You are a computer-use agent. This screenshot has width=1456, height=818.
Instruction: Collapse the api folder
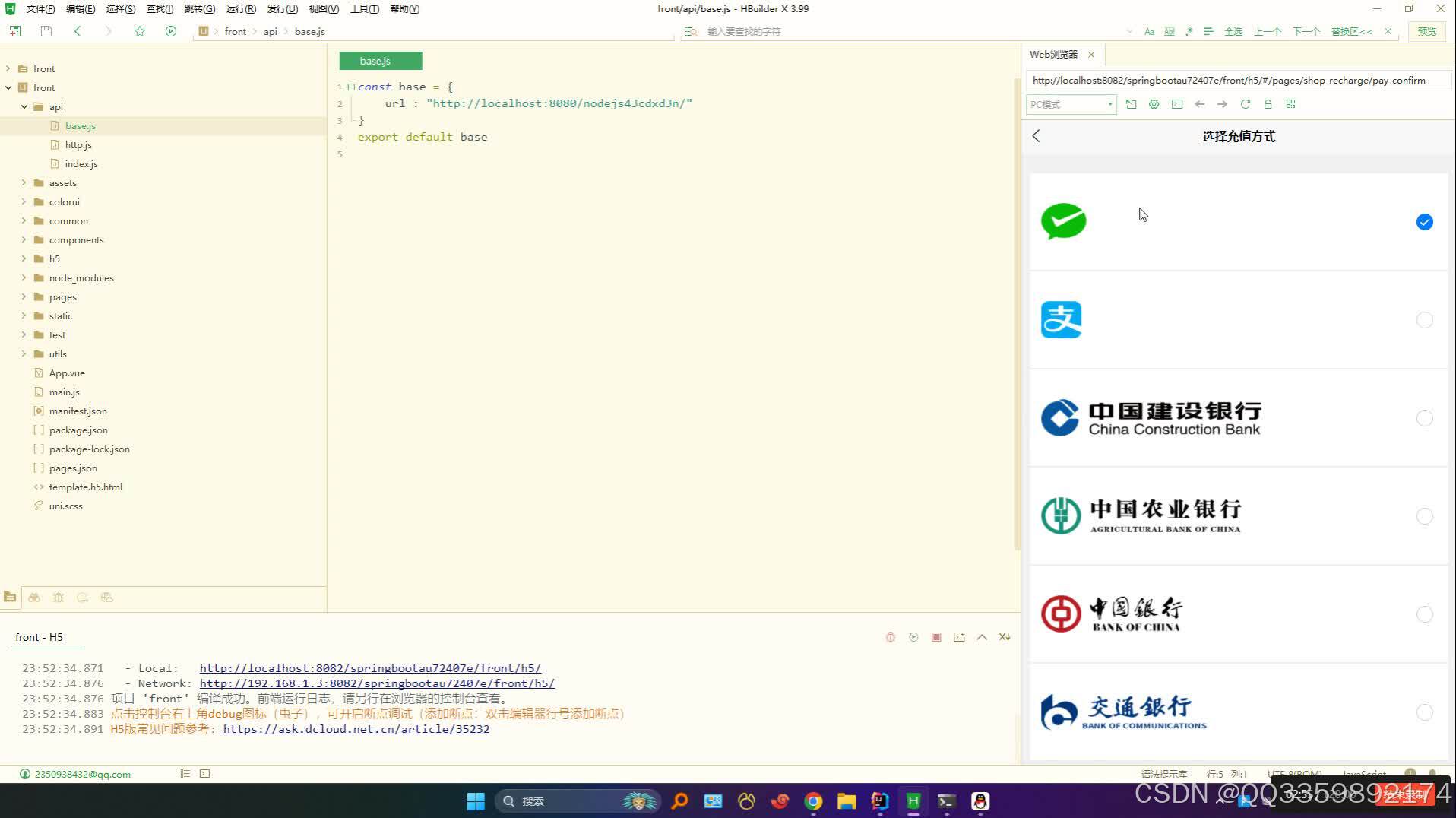point(24,106)
